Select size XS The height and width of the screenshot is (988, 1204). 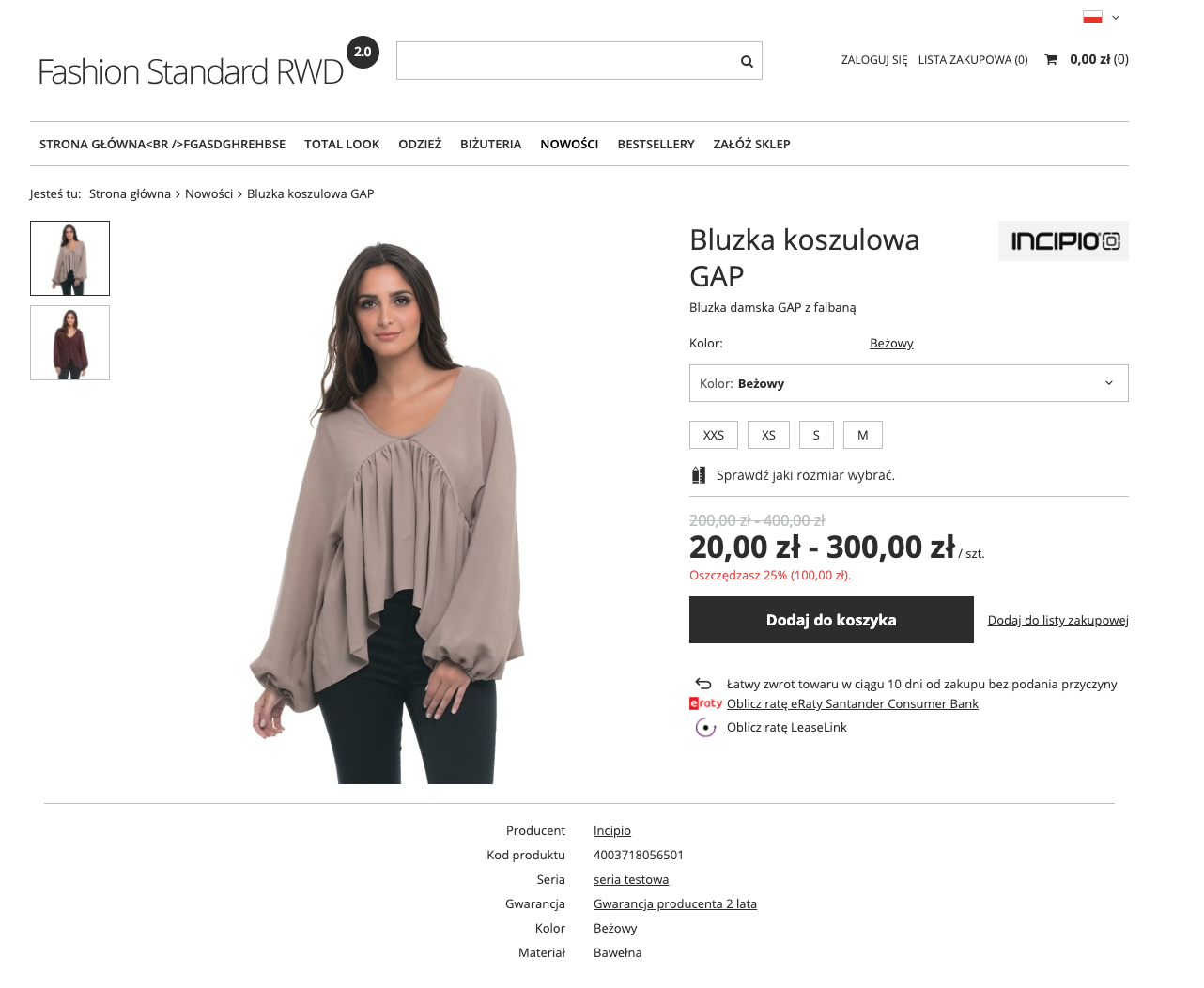click(768, 435)
